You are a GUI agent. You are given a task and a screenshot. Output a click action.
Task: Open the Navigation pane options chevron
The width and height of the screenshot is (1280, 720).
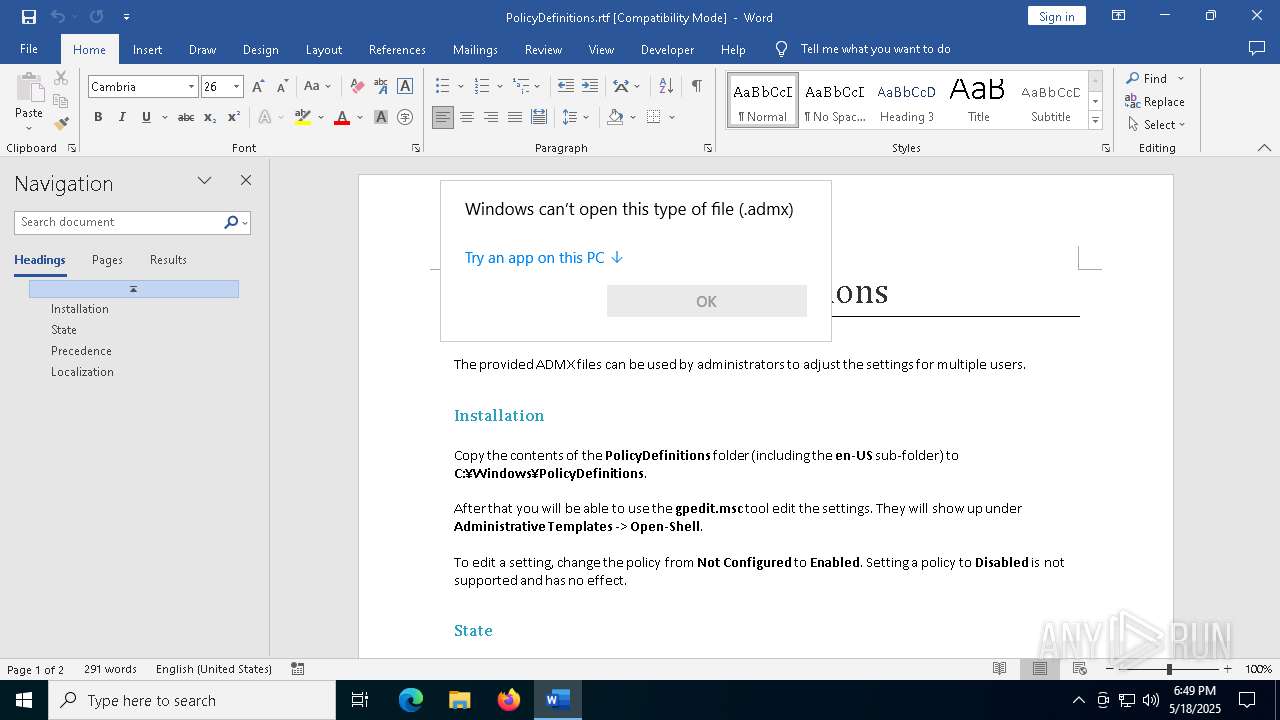[x=205, y=181]
